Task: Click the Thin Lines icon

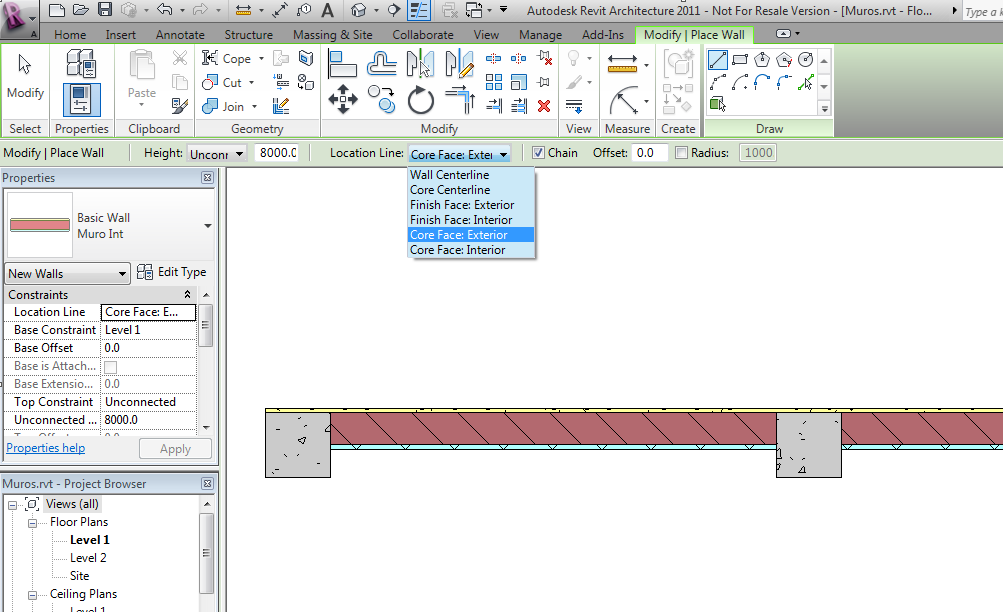Action: coord(419,10)
